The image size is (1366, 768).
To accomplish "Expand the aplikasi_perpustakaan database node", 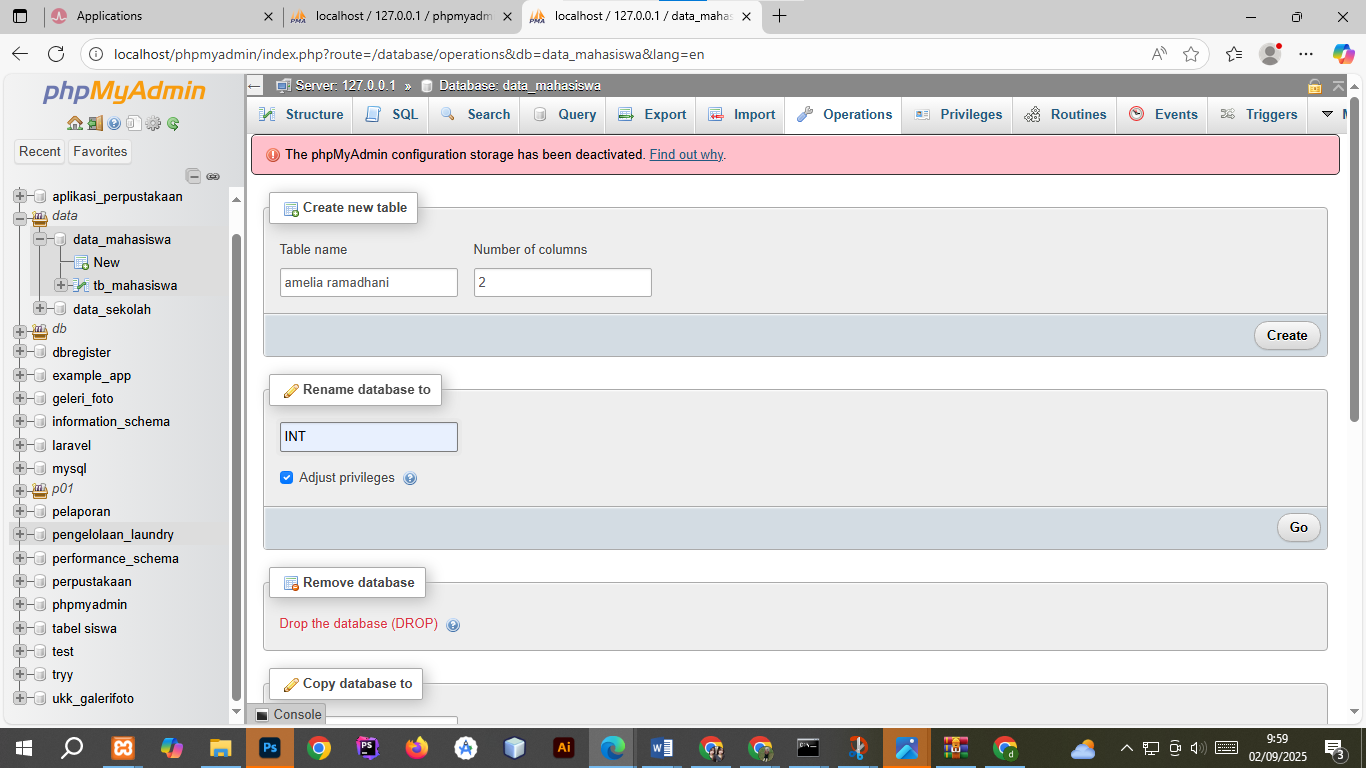I will coord(20,196).
